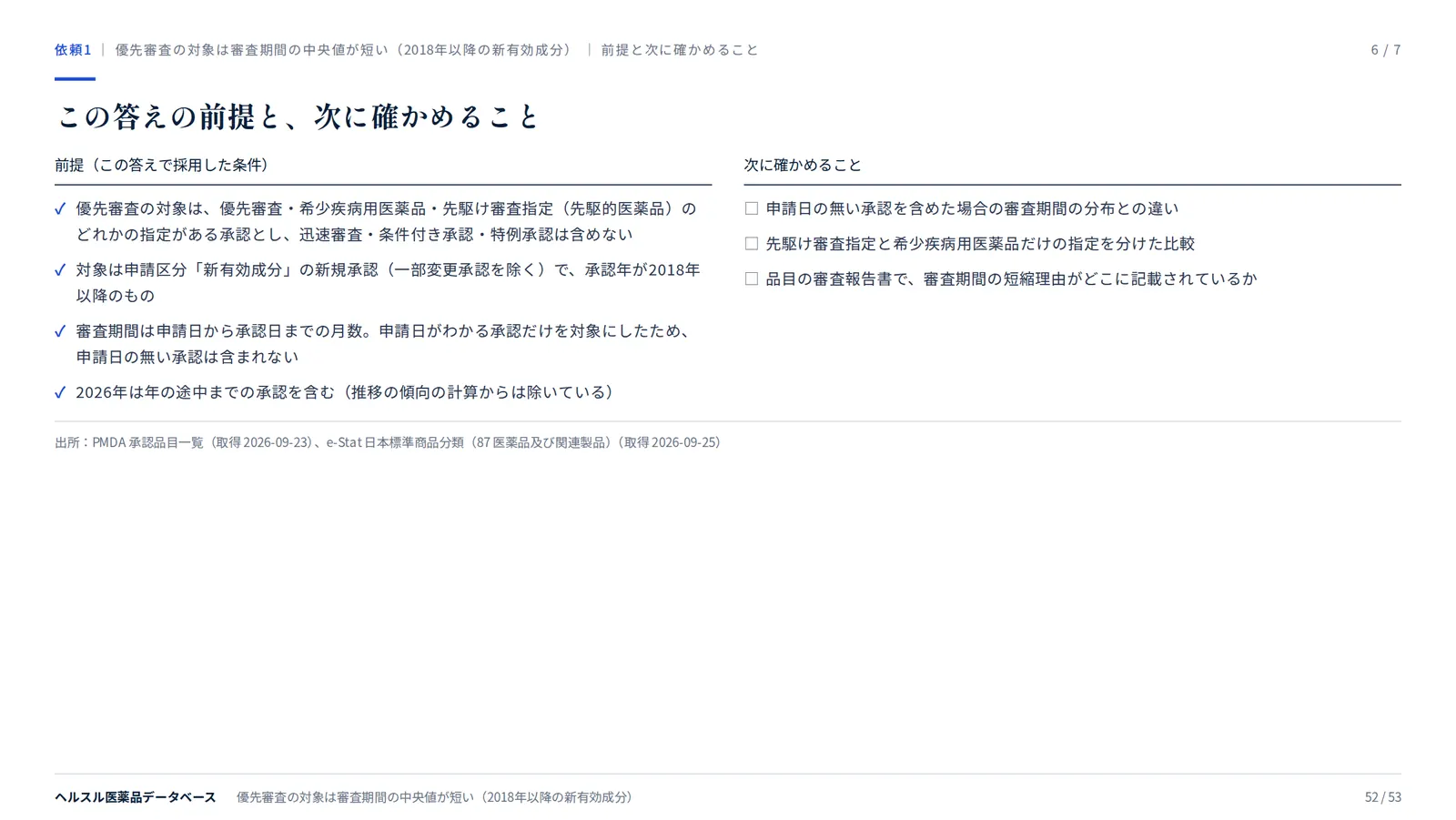This screenshot has width=1456, height=820.
Task: Click checkmark beside 審査期間は申請日から承認日まで
Action: (x=60, y=331)
